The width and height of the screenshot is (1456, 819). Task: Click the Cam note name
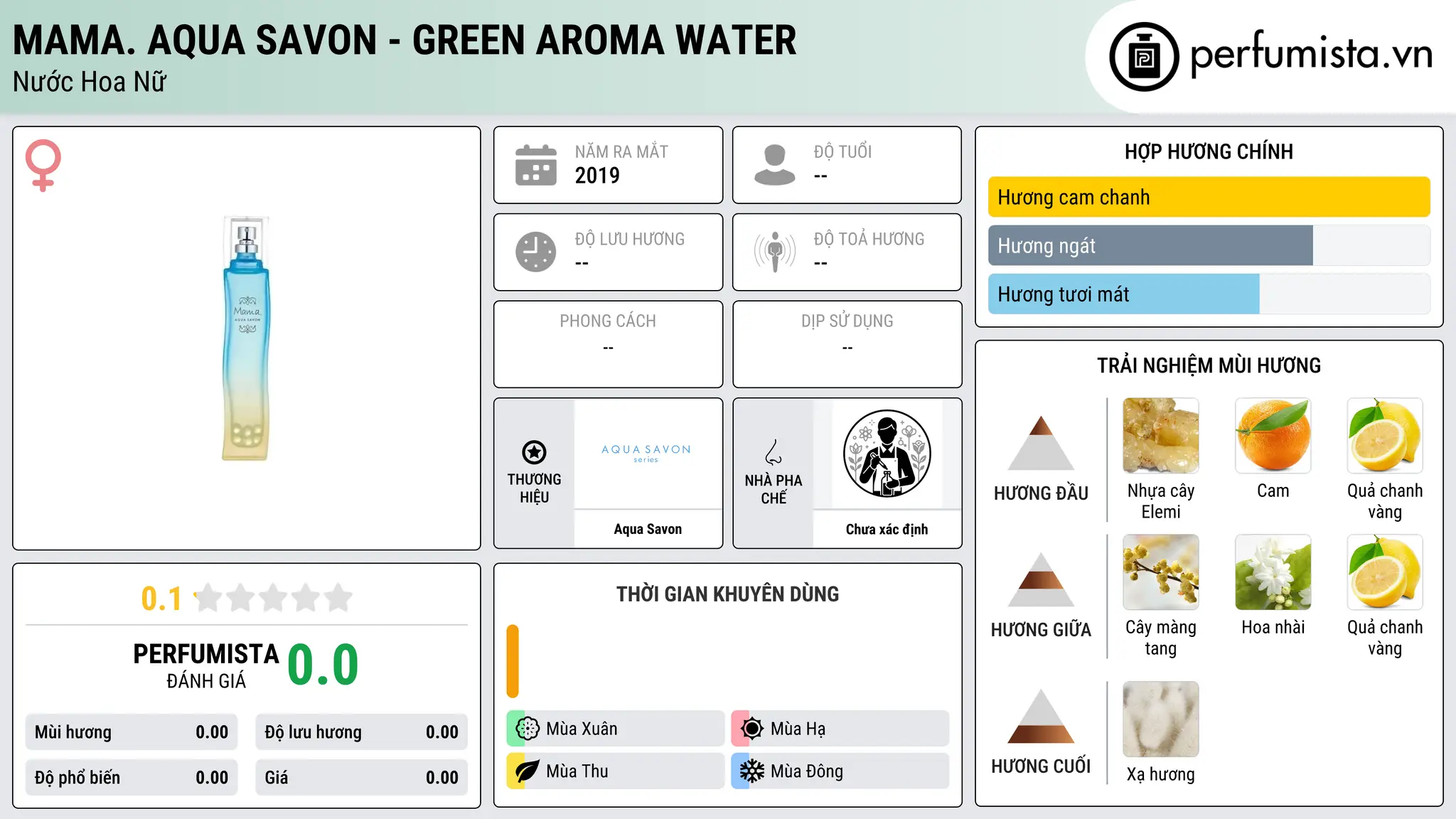[x=1273, y=491]
